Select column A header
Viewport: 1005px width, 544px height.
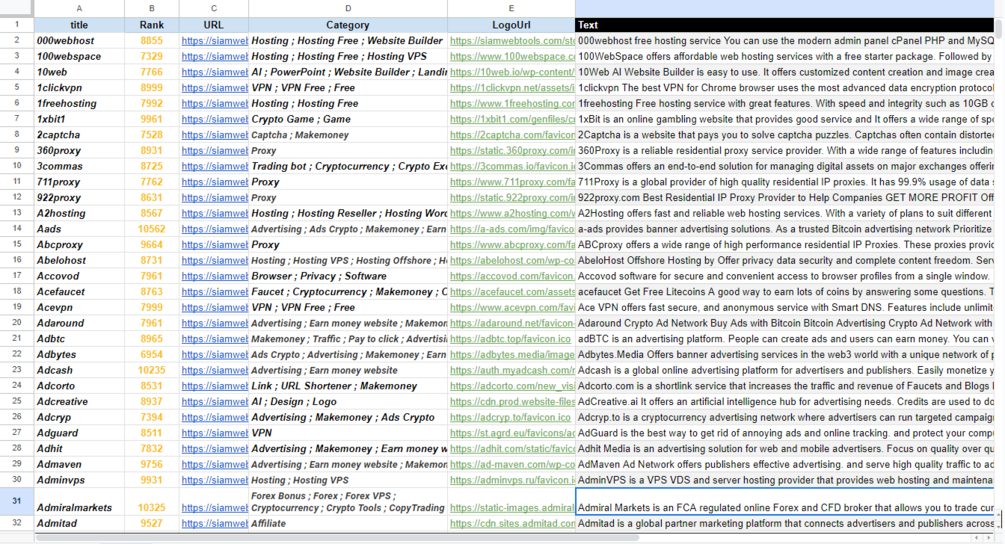[x=79, y=8]
